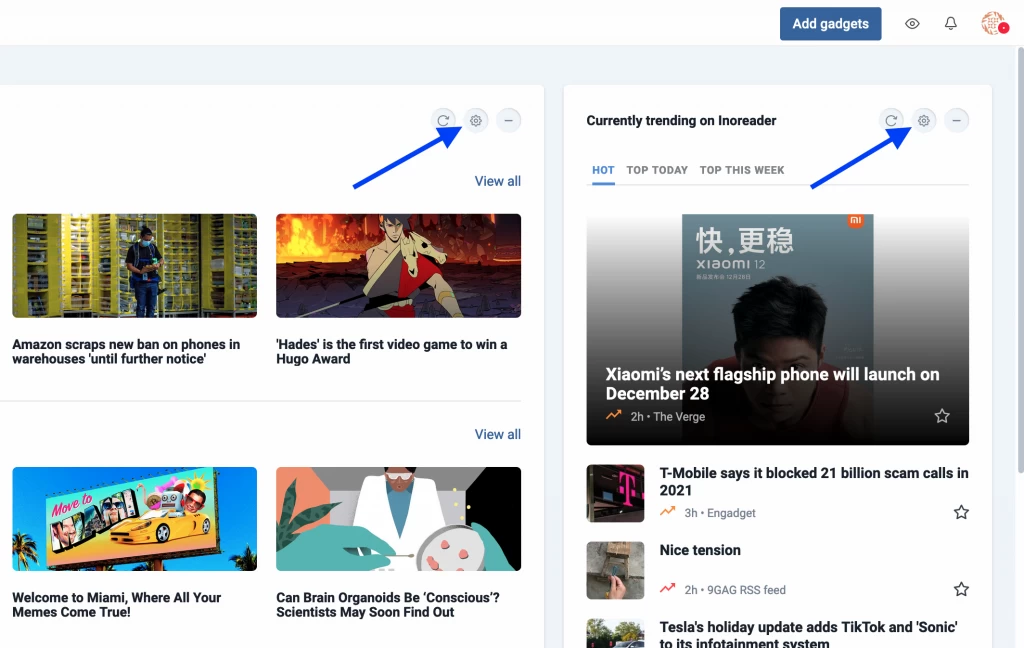Click the Add gadgets button
The width and height of the screenshot is (1024, 648).
[x=830, y=24]
